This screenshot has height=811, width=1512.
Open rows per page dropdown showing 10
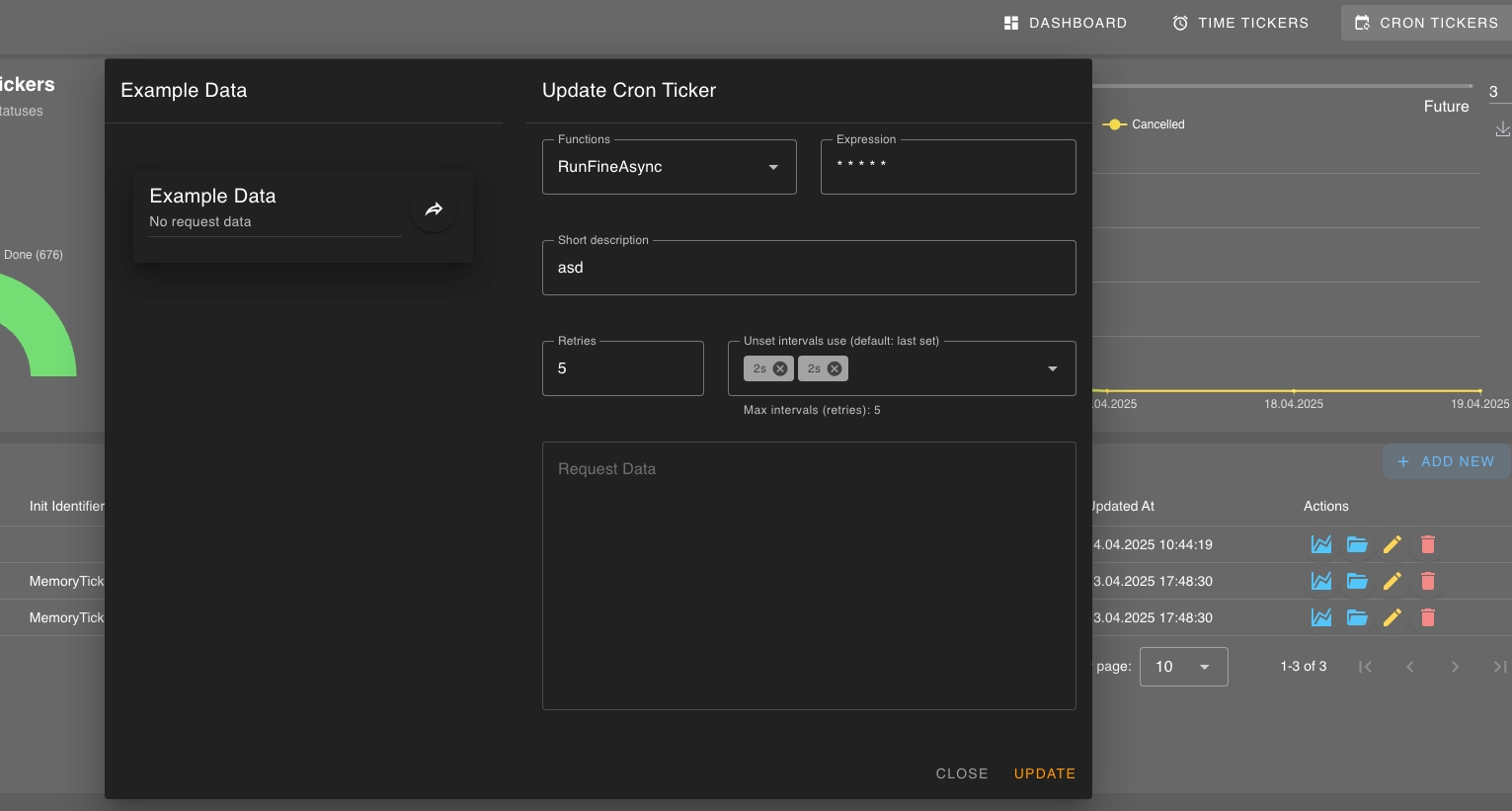coord(1184,667)
